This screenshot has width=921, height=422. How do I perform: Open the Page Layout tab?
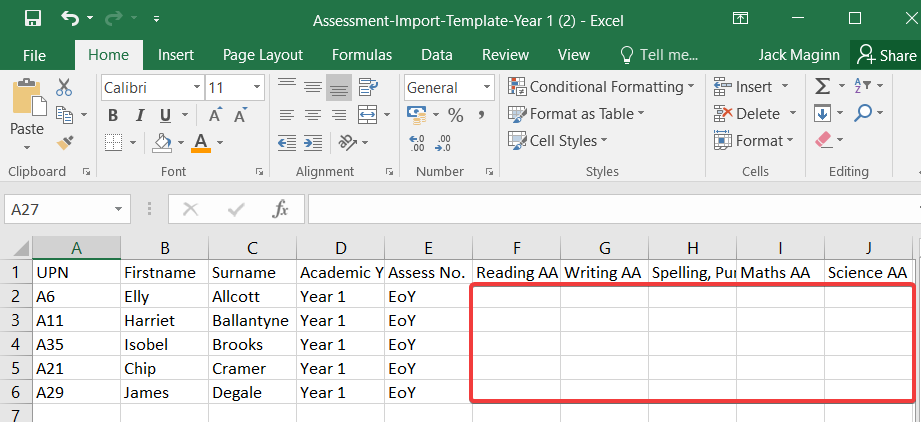click(x=263, y=55)
